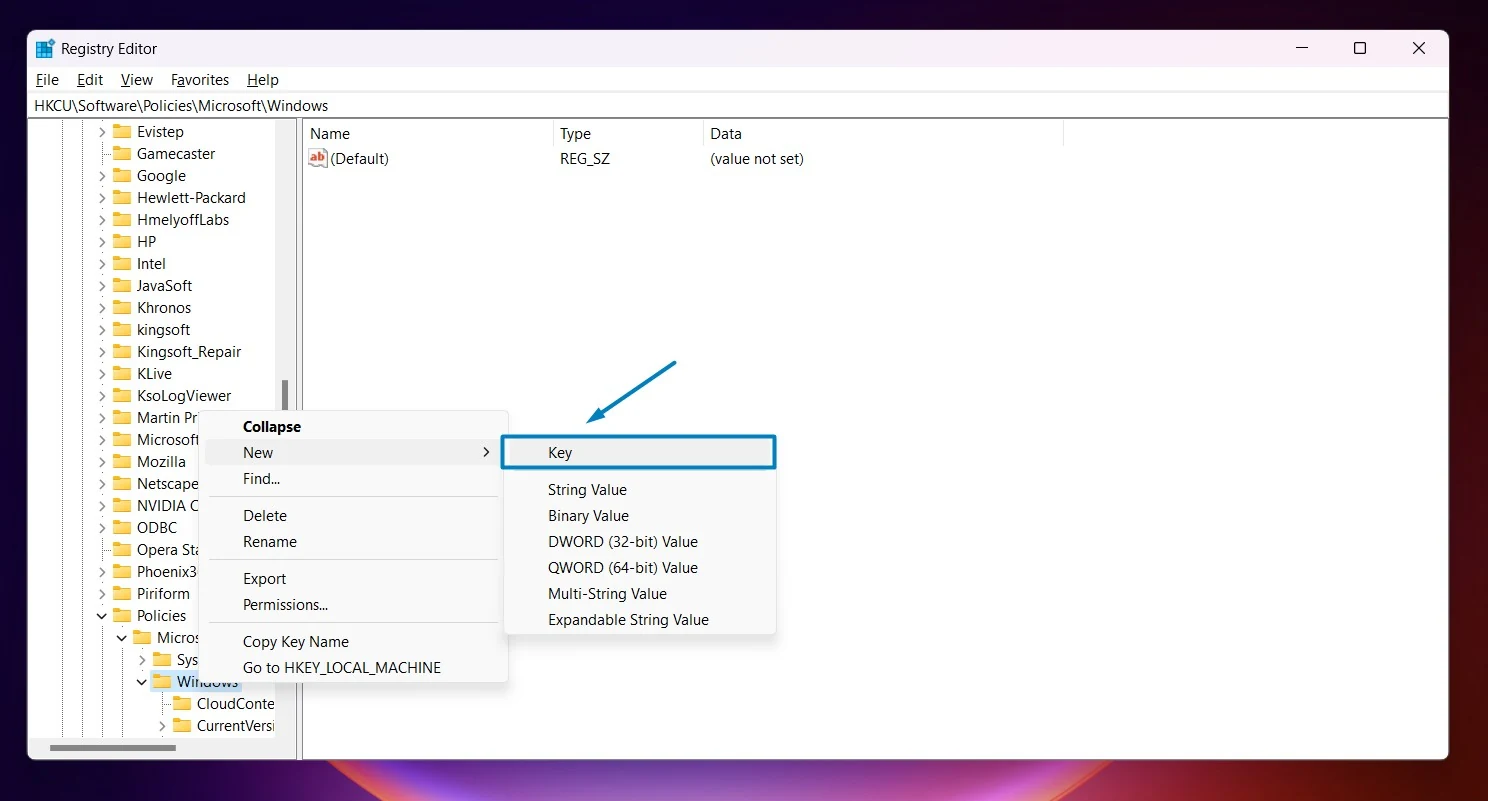
Task: Click Permissions... in the context menu
Action: [x=285, y=604]
